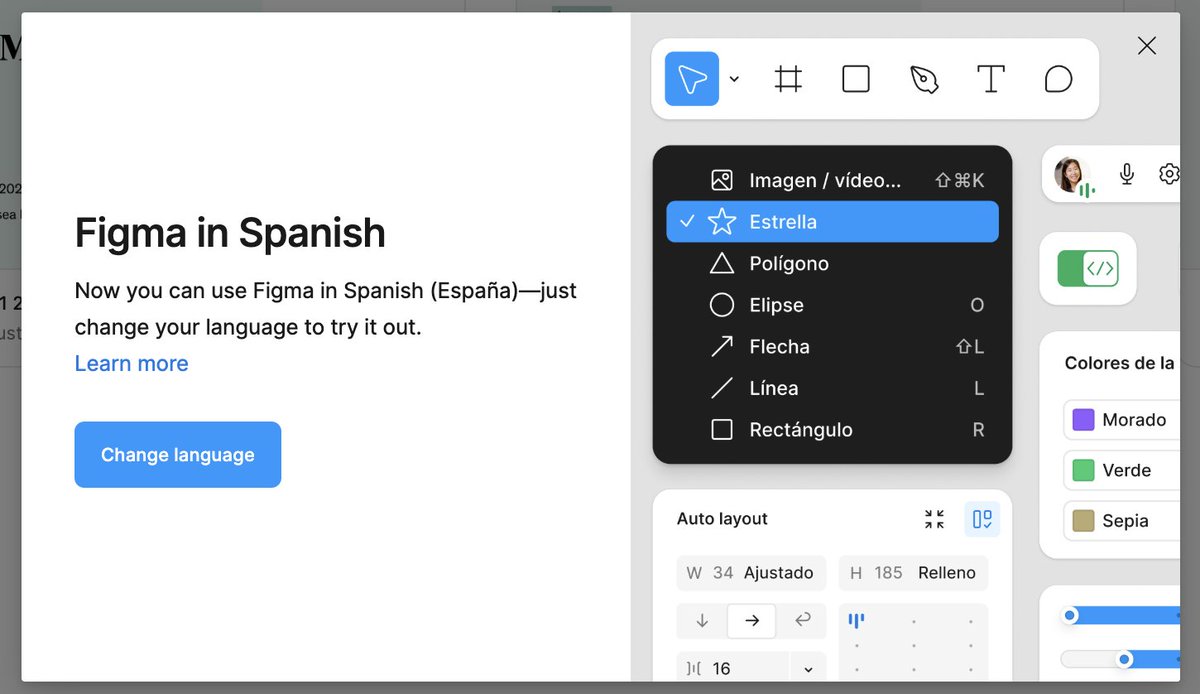Click the collapse arrows icon in Auto layout
The image size is (1200, 694).
(934, 519)
